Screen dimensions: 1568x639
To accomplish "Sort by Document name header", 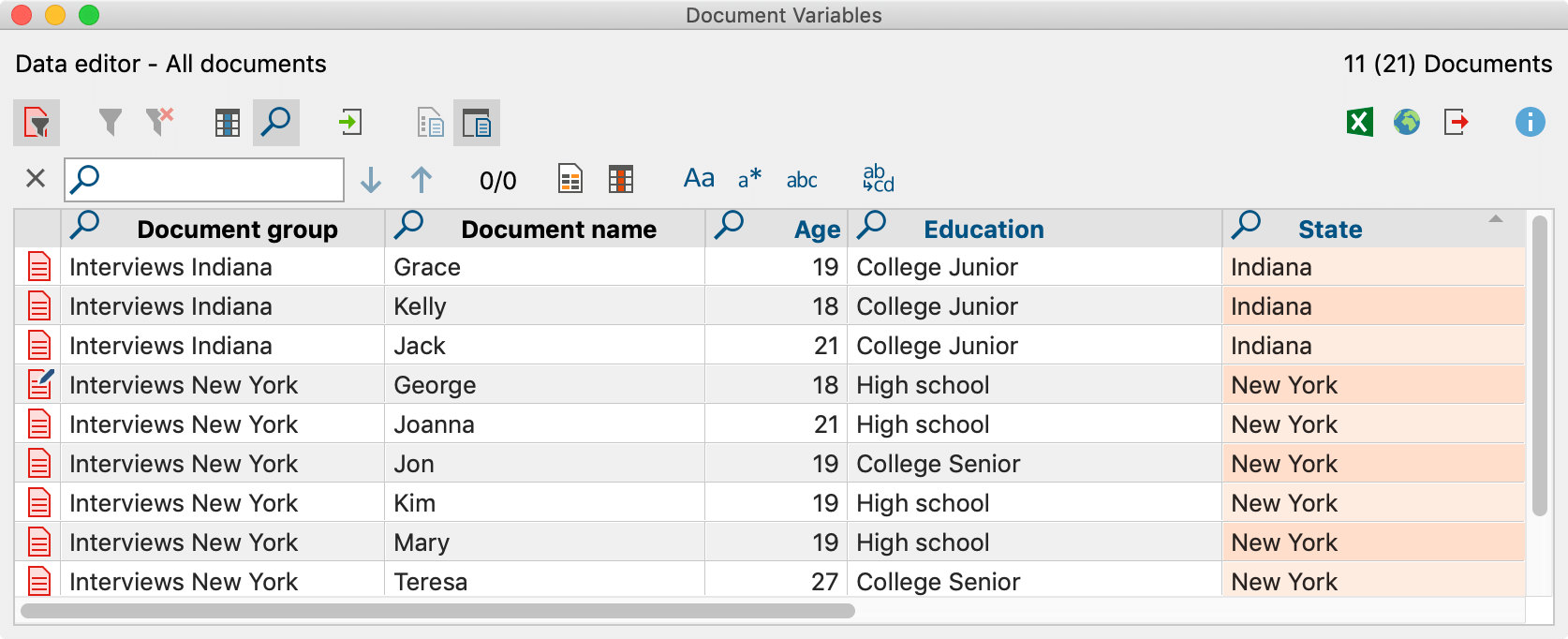I will (558, 230).
